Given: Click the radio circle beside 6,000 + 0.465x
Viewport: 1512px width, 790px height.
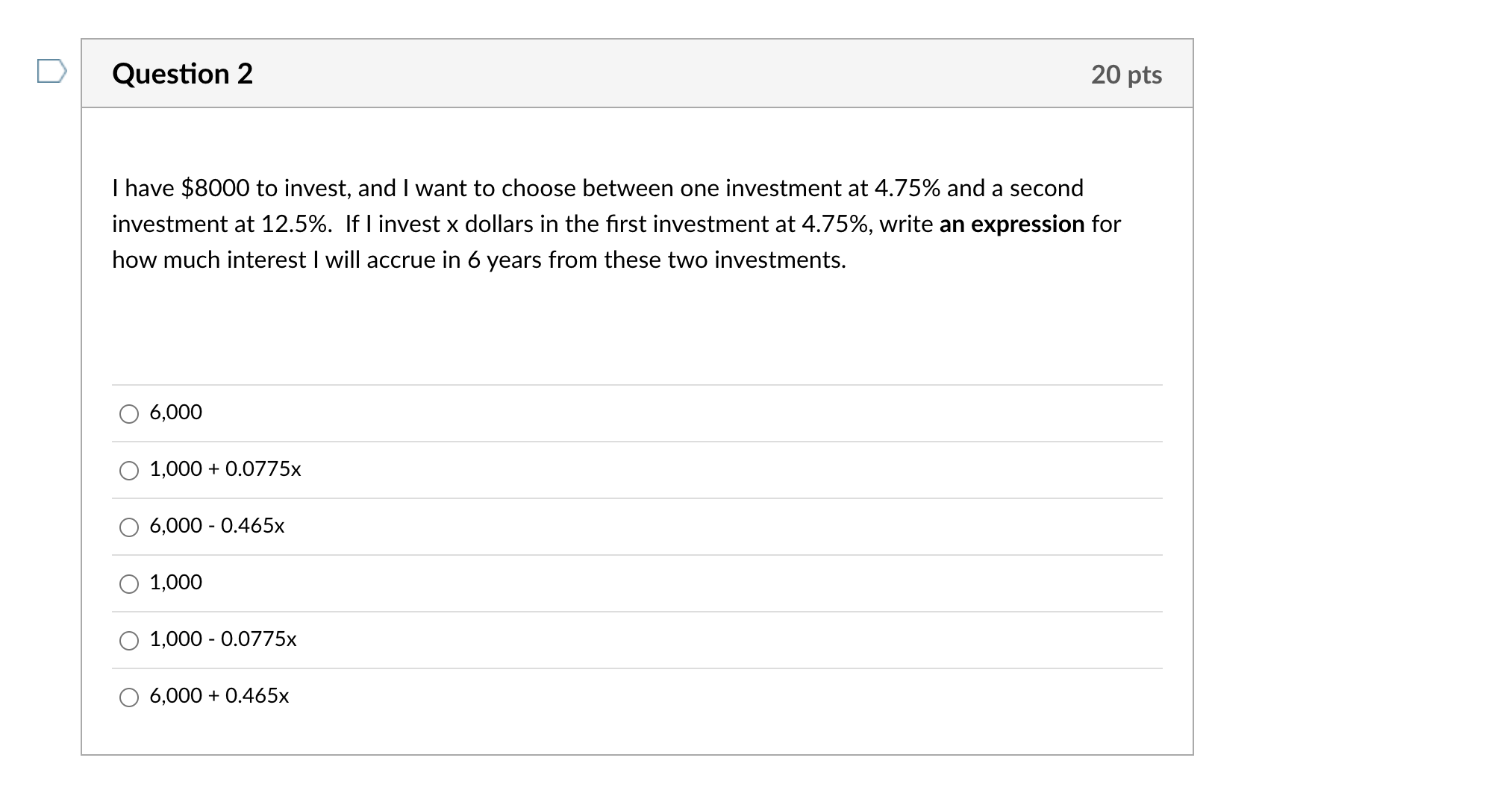Looking at the screenshot, I should coord(129,696).
